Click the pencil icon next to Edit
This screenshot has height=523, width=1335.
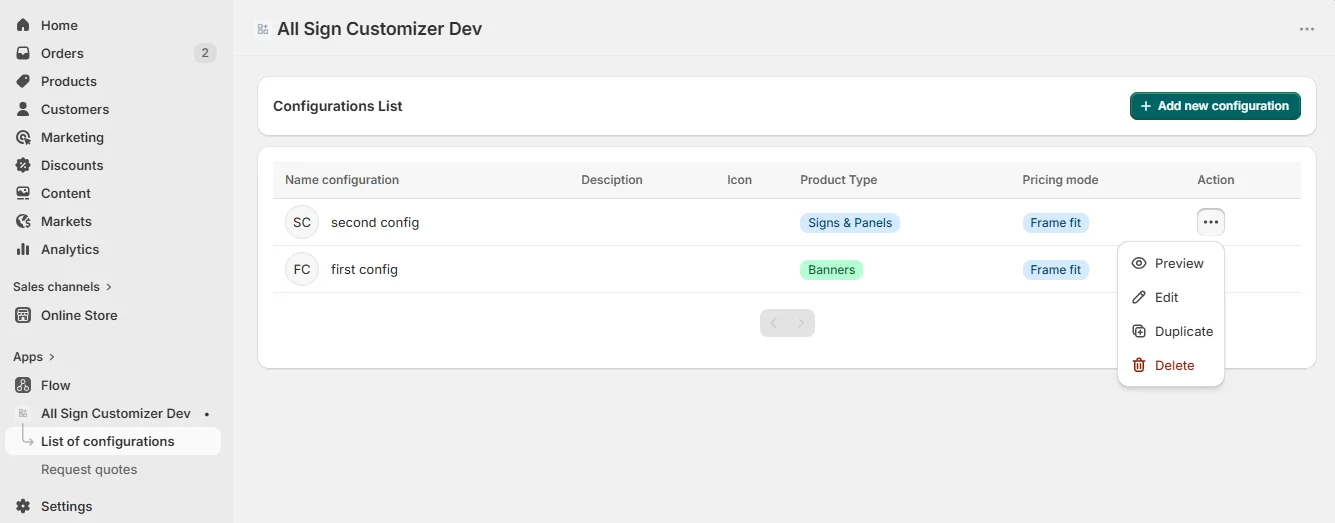1139,297
